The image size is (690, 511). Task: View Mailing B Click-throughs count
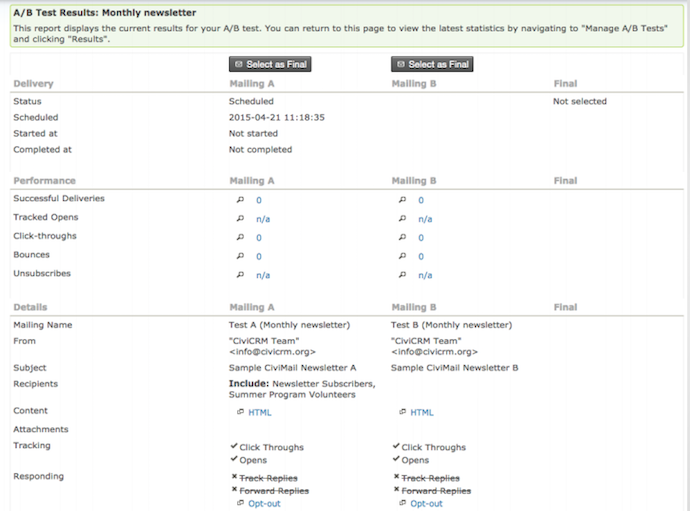[421, 238]
